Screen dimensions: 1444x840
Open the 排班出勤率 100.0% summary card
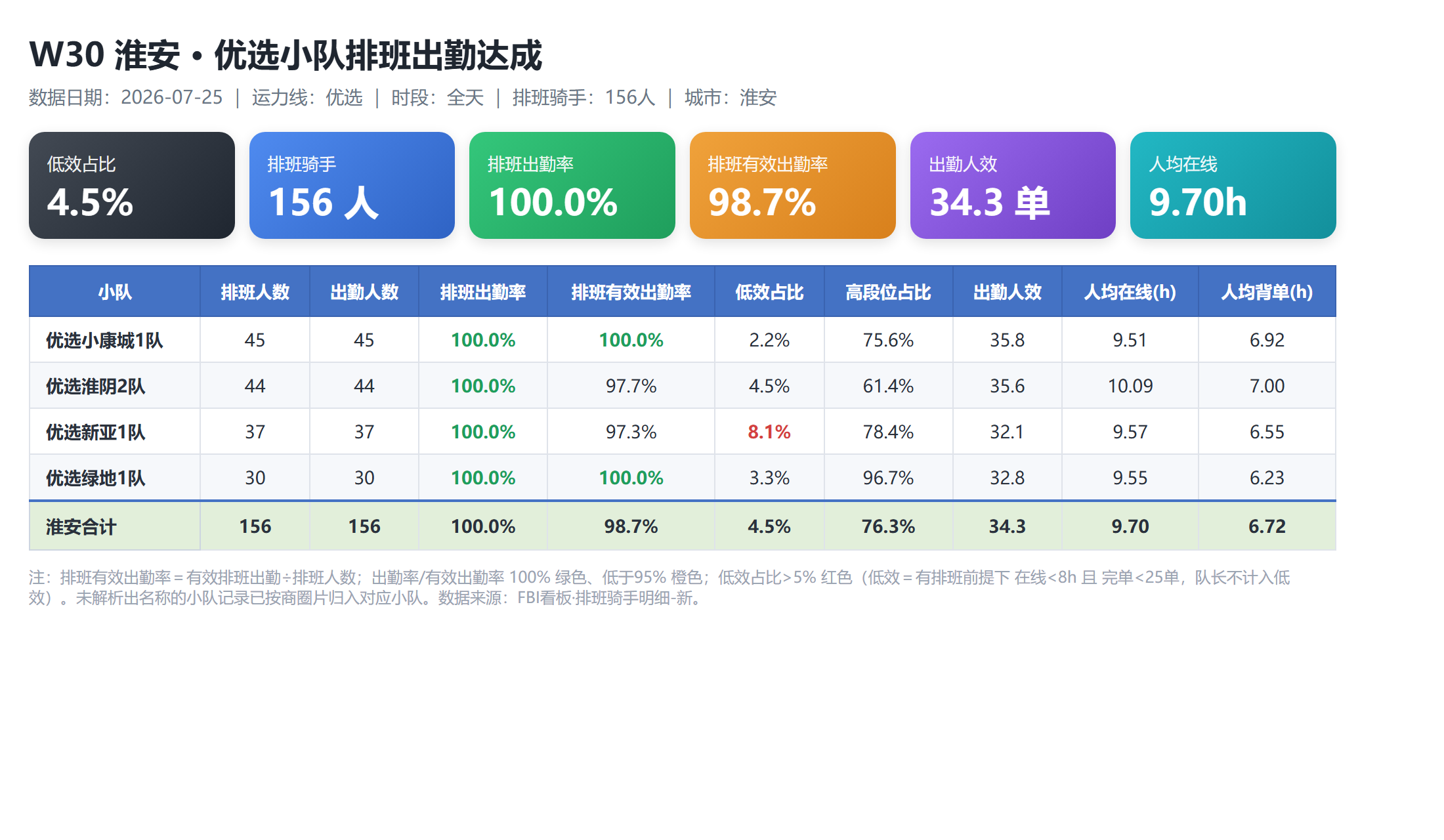pos(572,185)
